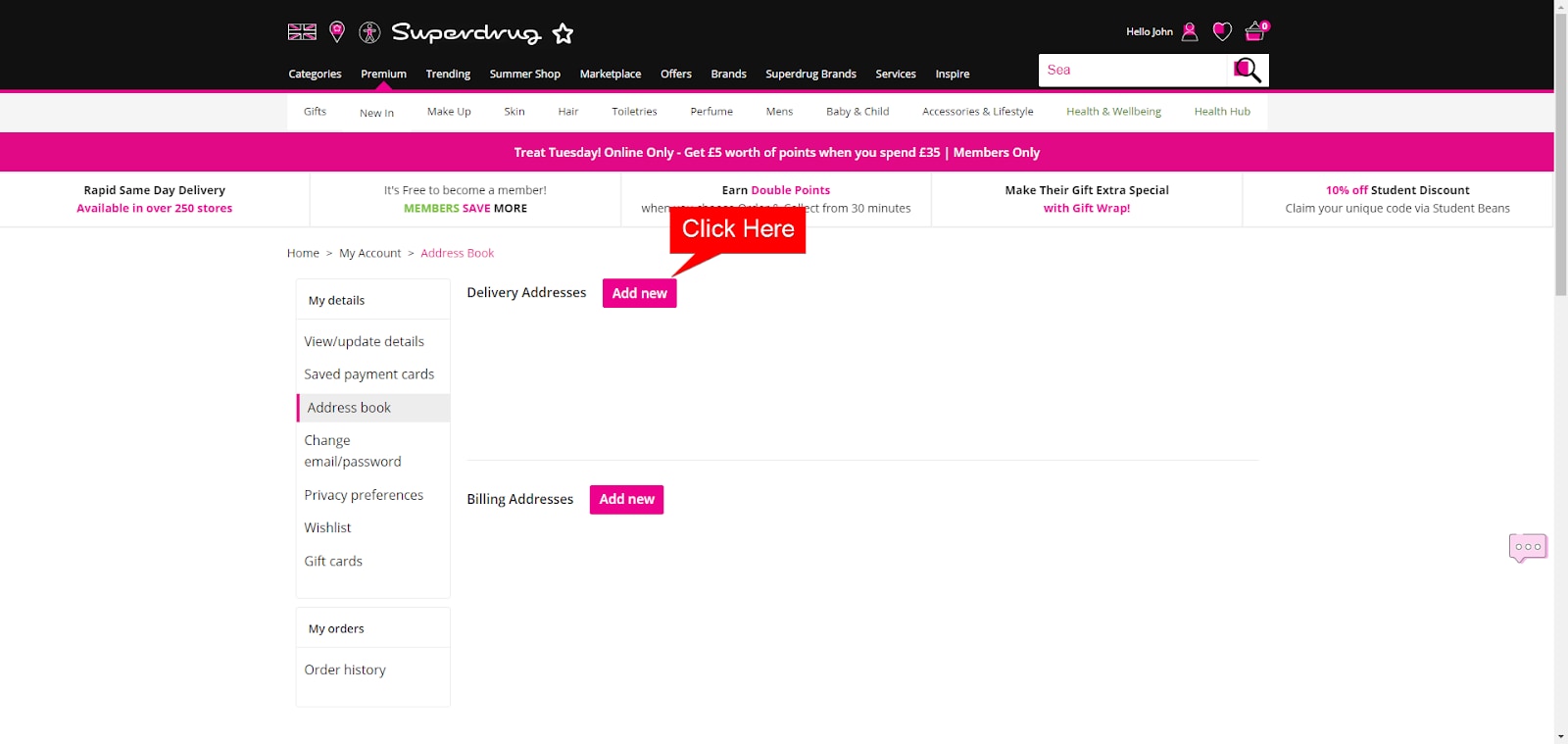Screen dimensions: 1568x744
Task: Open the Gift Wrap promo
Action: (x=1087, y=199)
